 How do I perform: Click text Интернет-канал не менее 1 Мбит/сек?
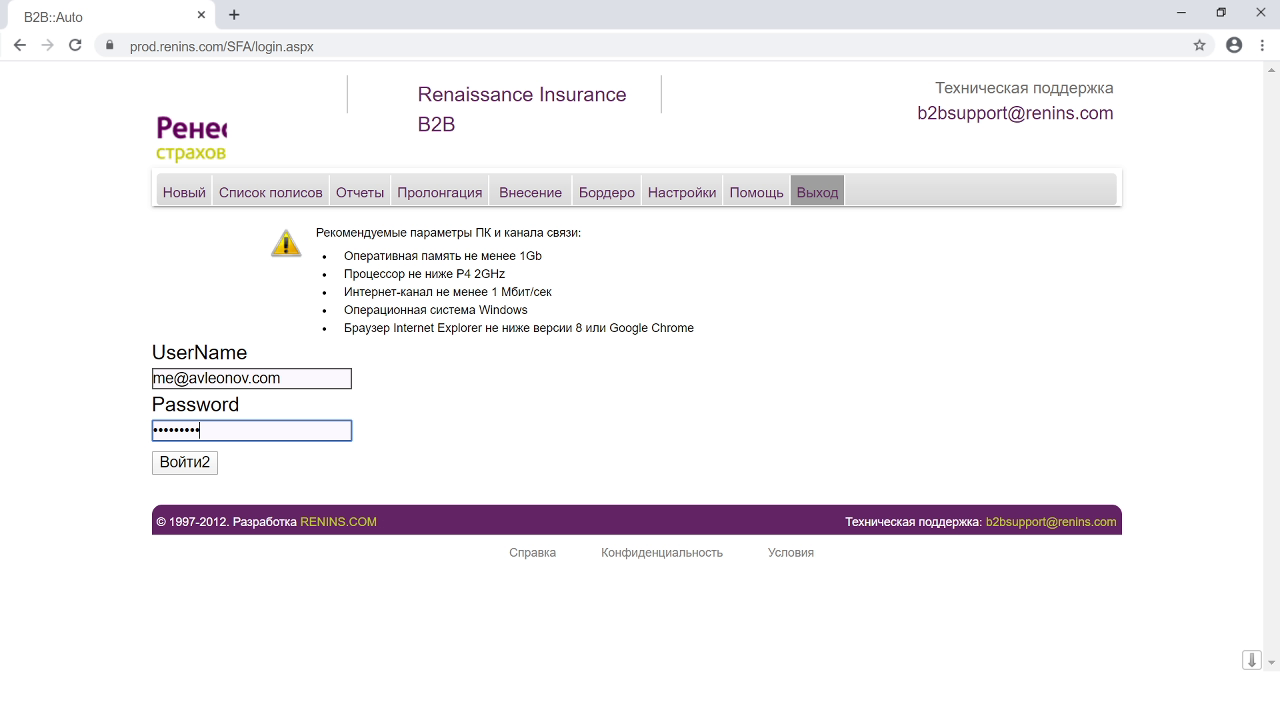pos(448,292)
